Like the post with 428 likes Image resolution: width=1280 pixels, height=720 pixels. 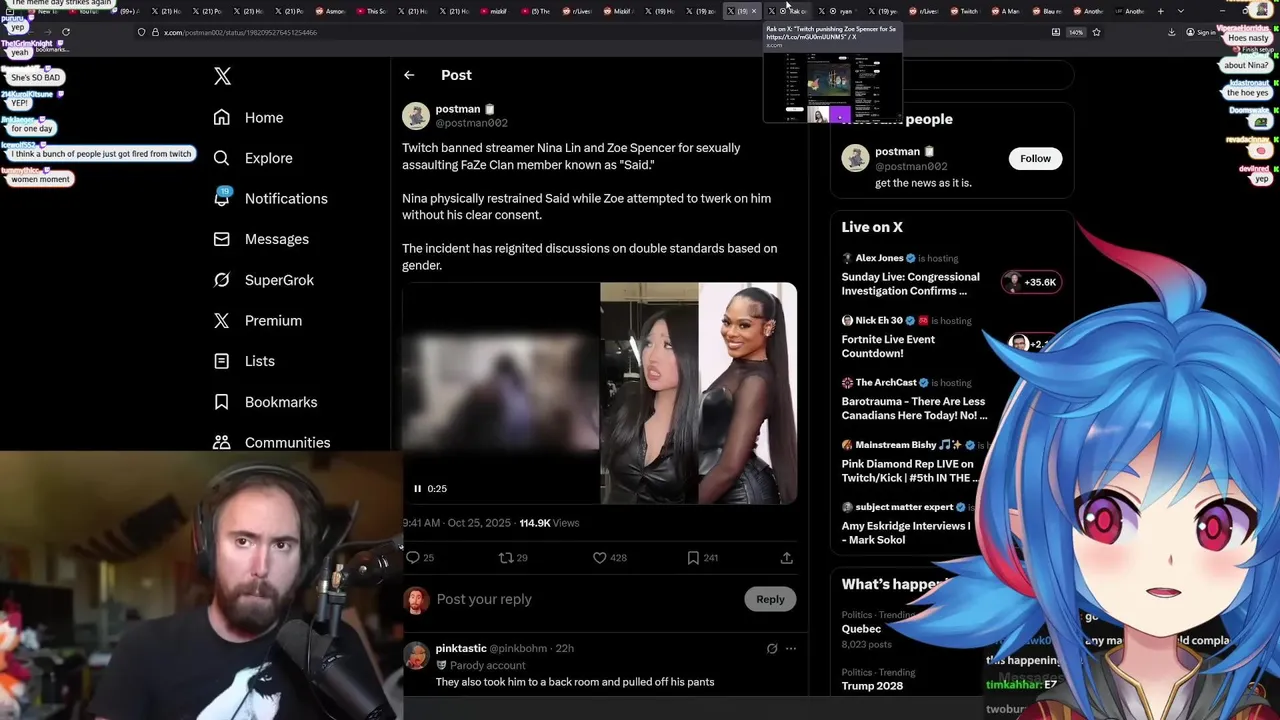point(599,558)
